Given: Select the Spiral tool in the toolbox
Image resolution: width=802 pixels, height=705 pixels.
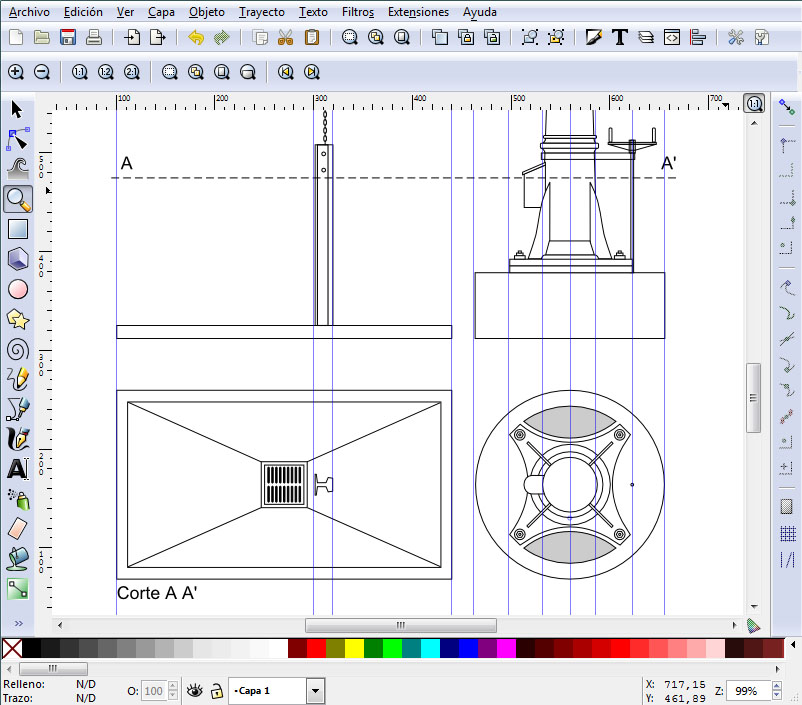Looking at the screenshot, I should pos(17,349).
